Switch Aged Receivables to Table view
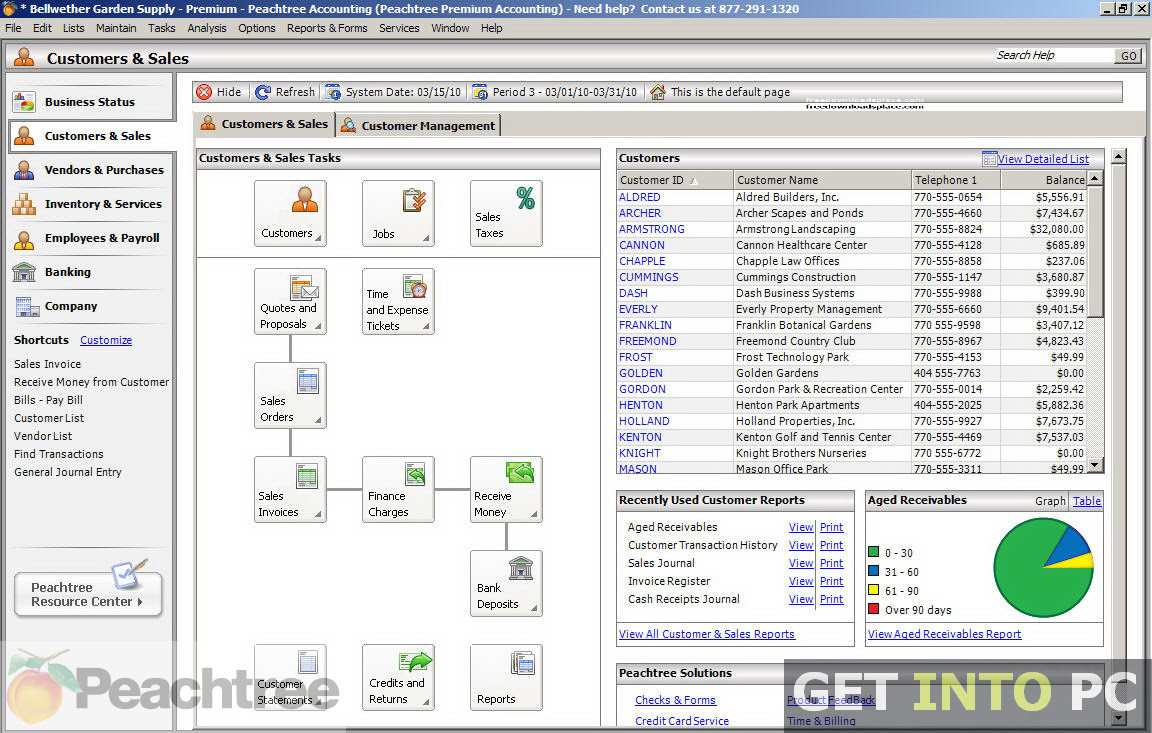Image resolution: width=1152 pixels, height=733 pixels. [1087, 501]
